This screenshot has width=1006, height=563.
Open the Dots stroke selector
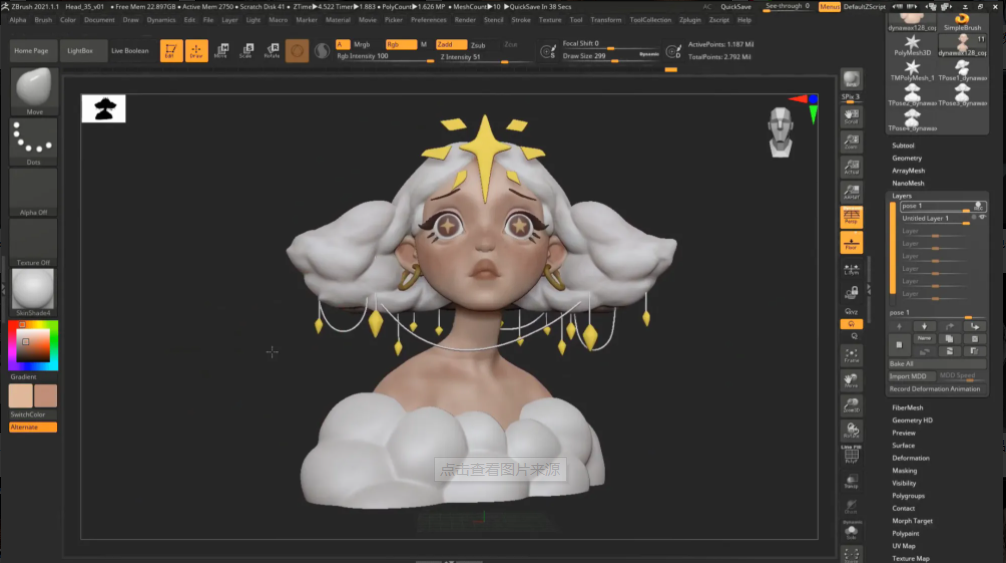[x=33, y=142]
